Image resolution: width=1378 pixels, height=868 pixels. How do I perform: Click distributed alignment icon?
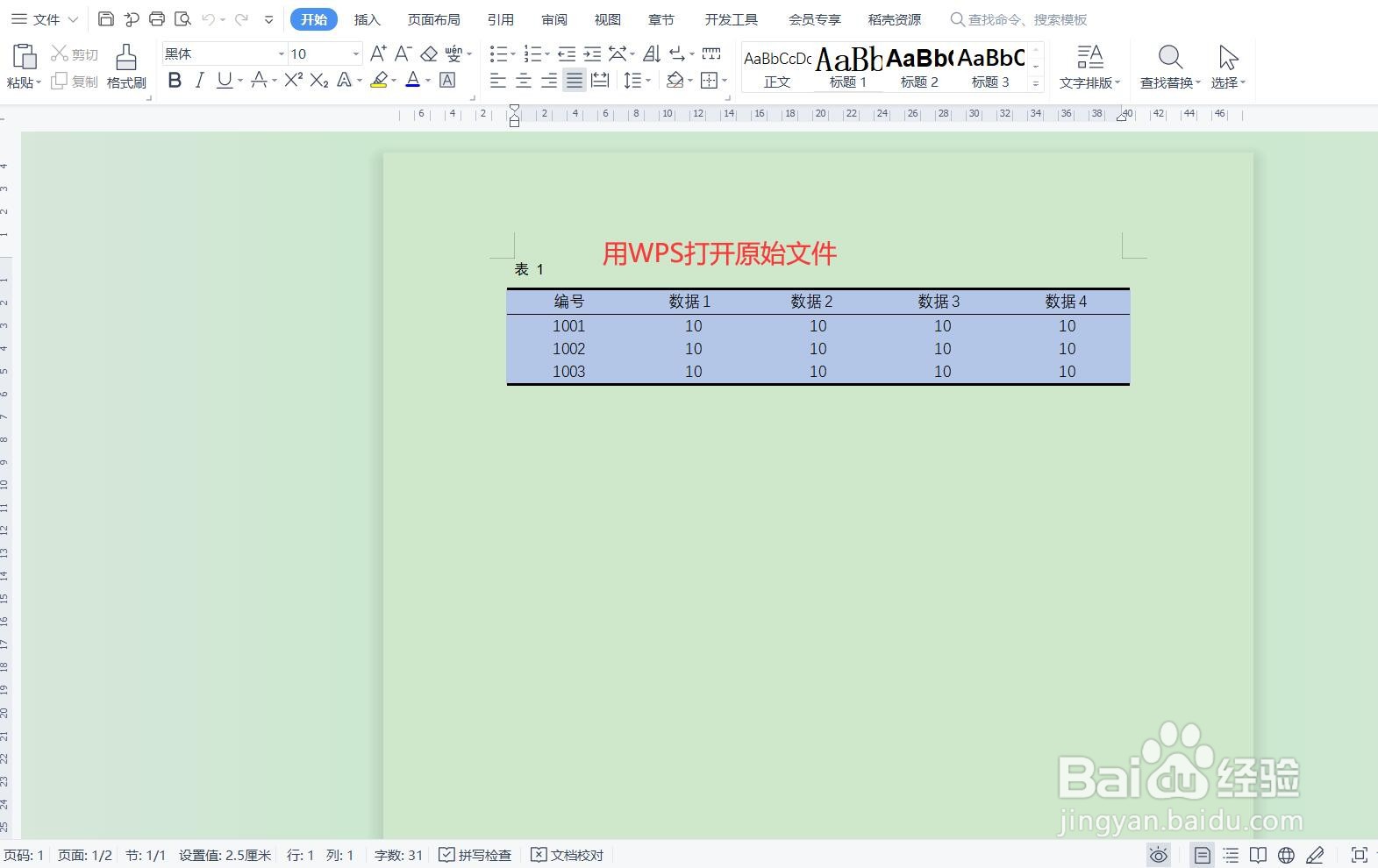click(x=600, y=81)
